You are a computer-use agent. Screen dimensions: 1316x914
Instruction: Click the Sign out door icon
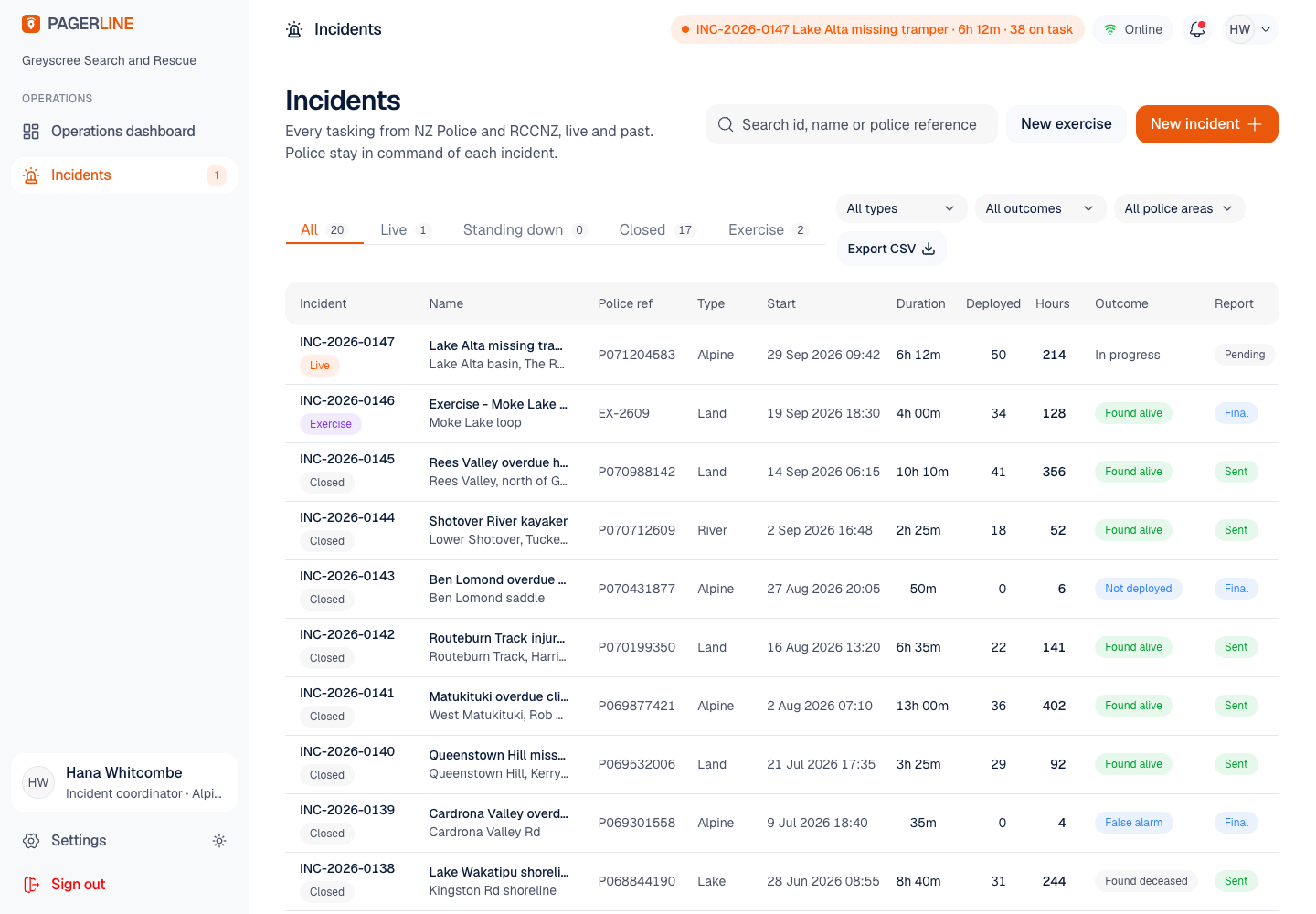(x=31, y=885)
